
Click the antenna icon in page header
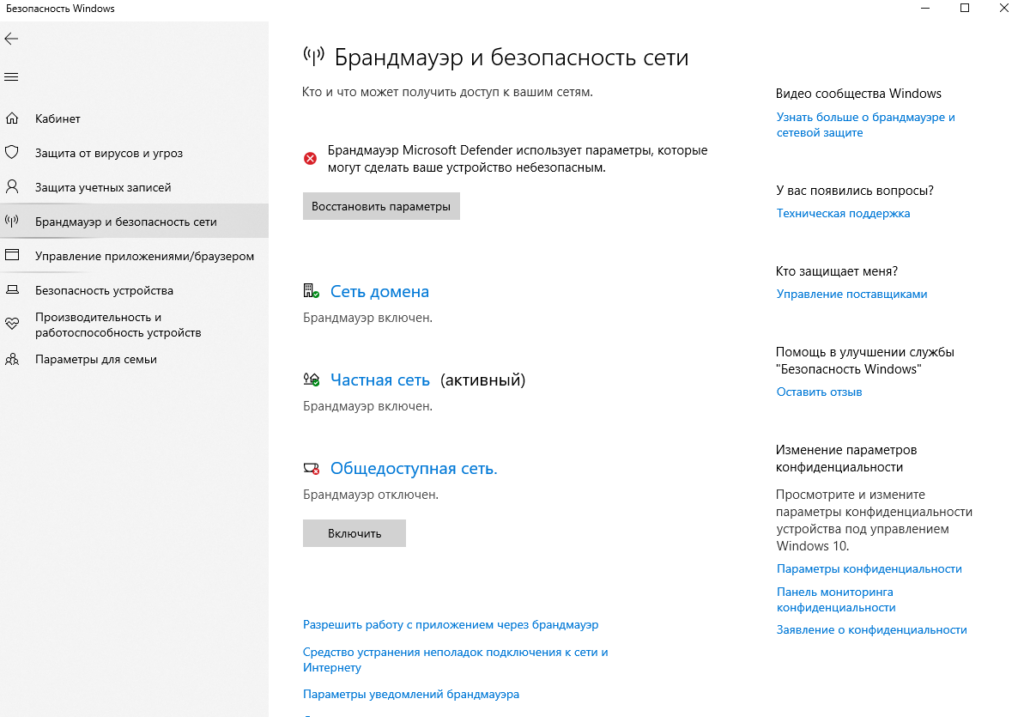pyautogui.click(x=313, y=56)
